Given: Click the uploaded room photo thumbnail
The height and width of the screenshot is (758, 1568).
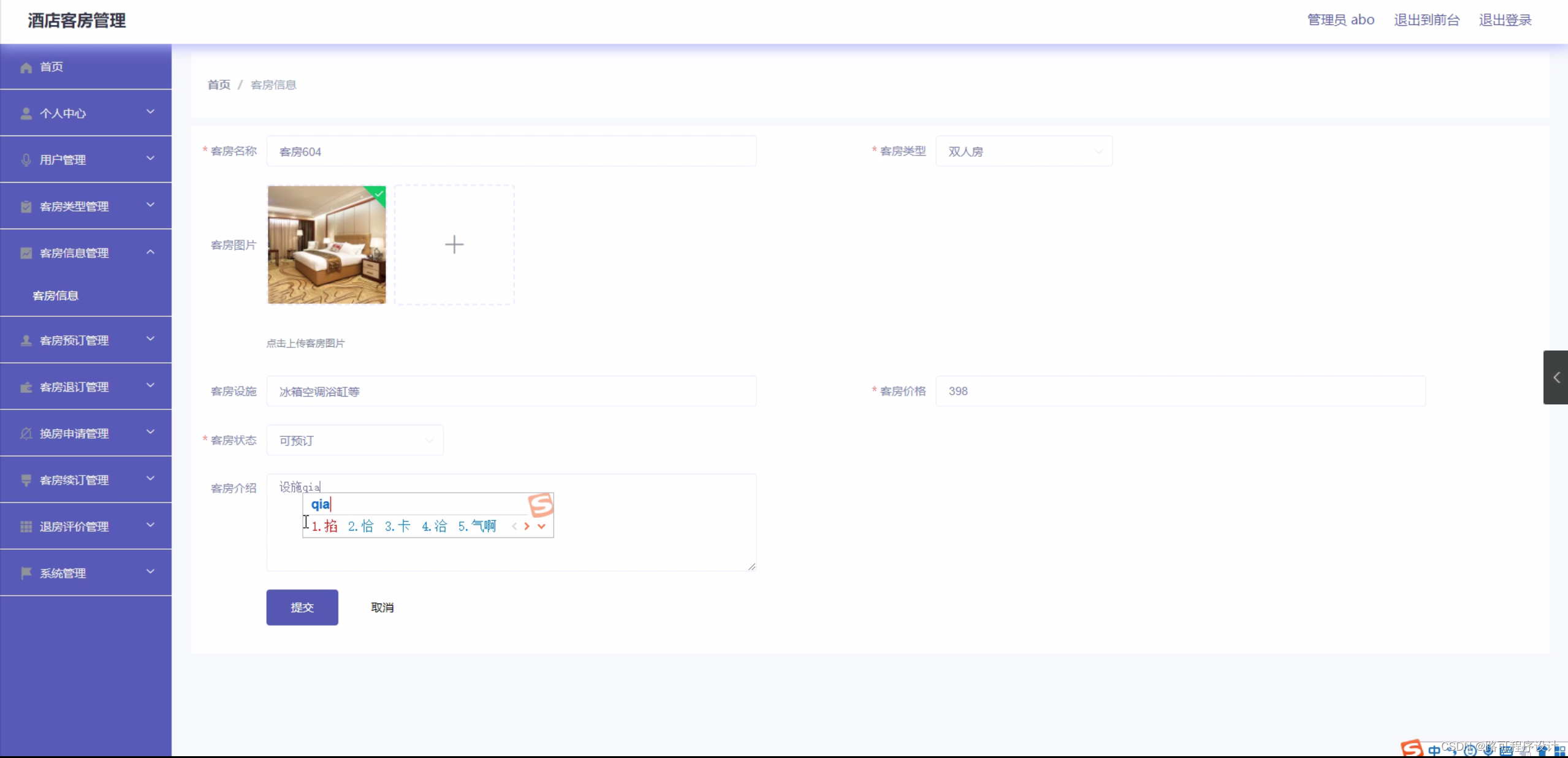Looking at the screenshot, I should pyautogui.click(x=326, y=244).
